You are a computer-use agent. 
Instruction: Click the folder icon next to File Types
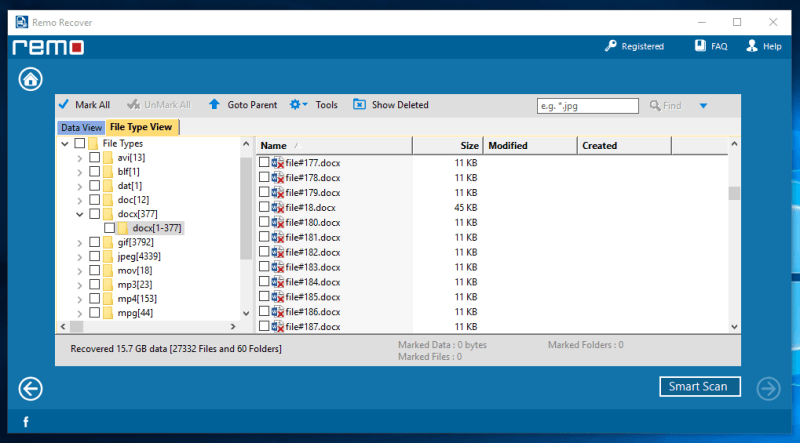[93, 143]
